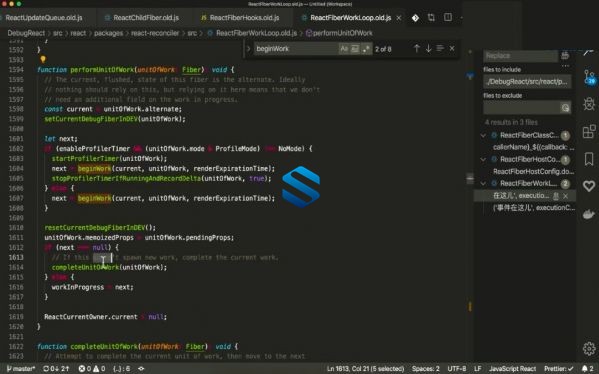Switch to the ReactUpdateQueue.old.js tab
The width and height of the screenshot is (599, 374).
click(x=44, y=18)
